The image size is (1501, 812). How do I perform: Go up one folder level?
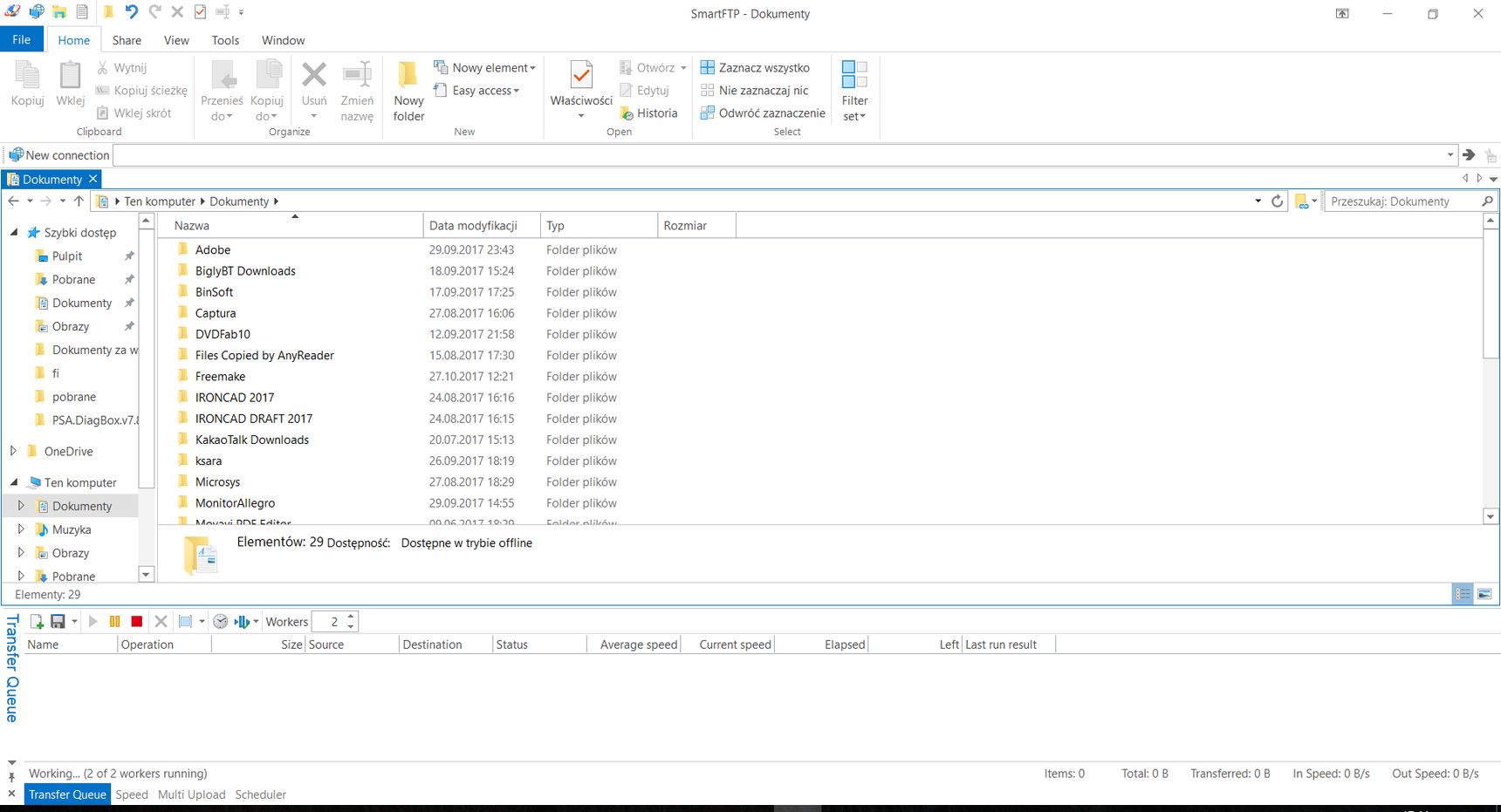(79, 201)
